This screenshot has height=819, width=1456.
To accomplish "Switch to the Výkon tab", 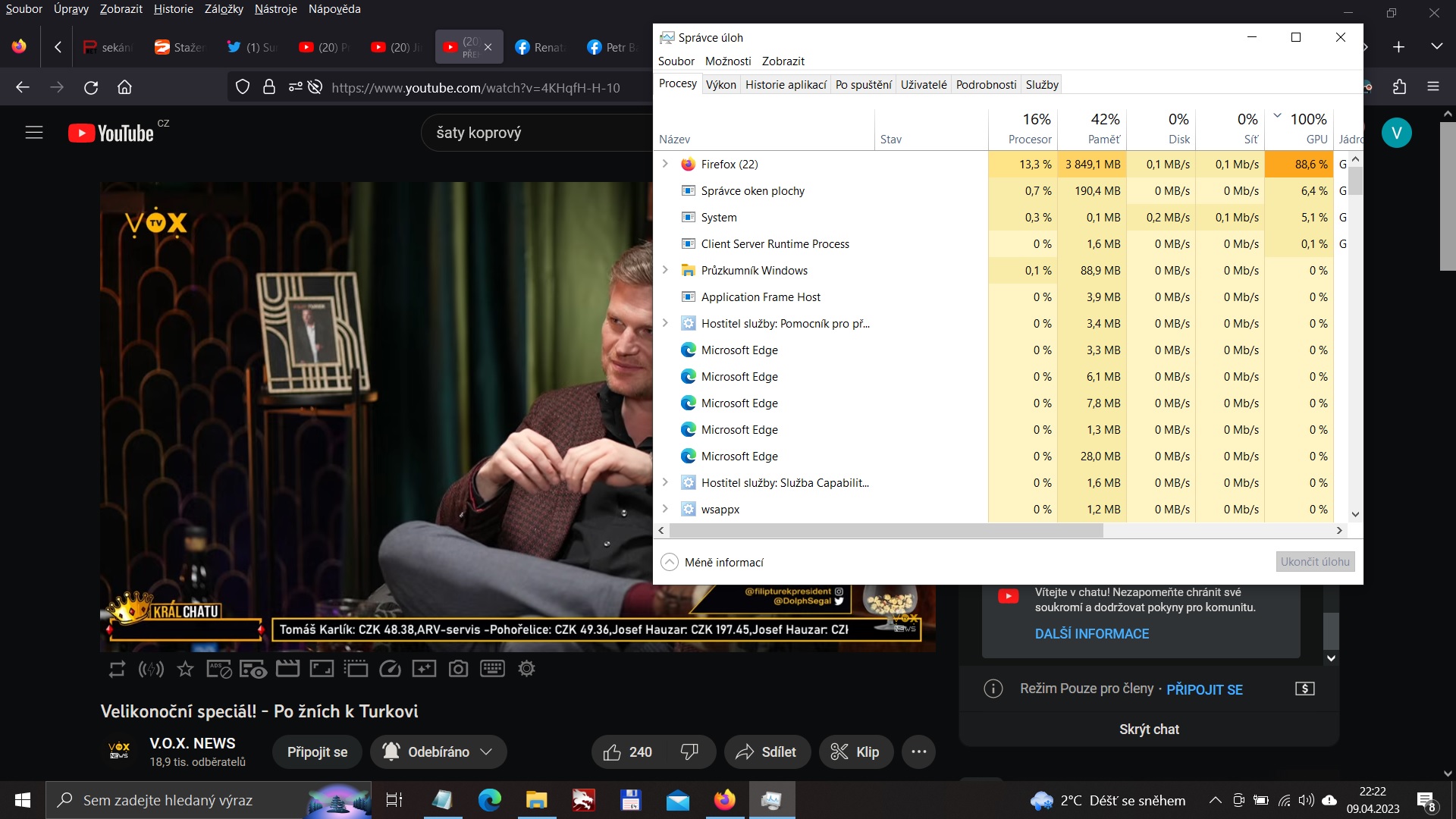I will pyautogui.click(x=720, y=84).
